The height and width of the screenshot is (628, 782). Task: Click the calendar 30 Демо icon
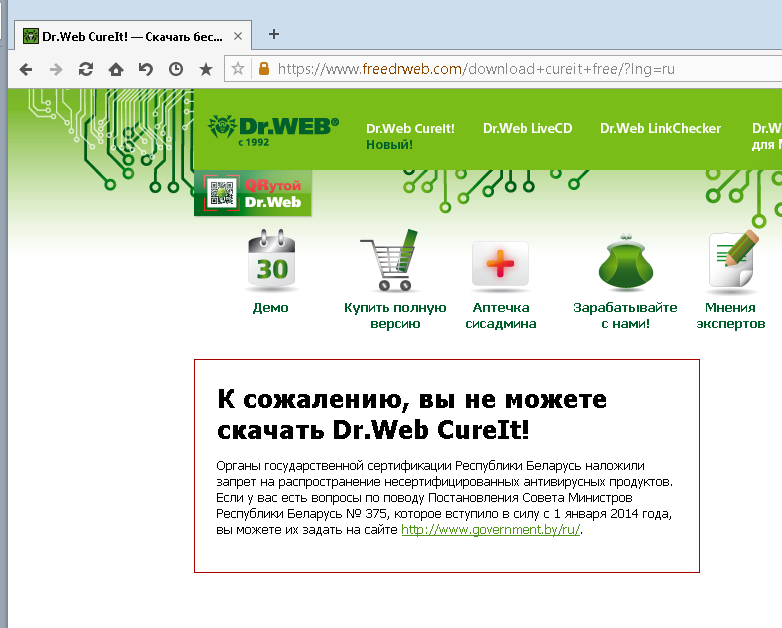click(x=271, y=259)
